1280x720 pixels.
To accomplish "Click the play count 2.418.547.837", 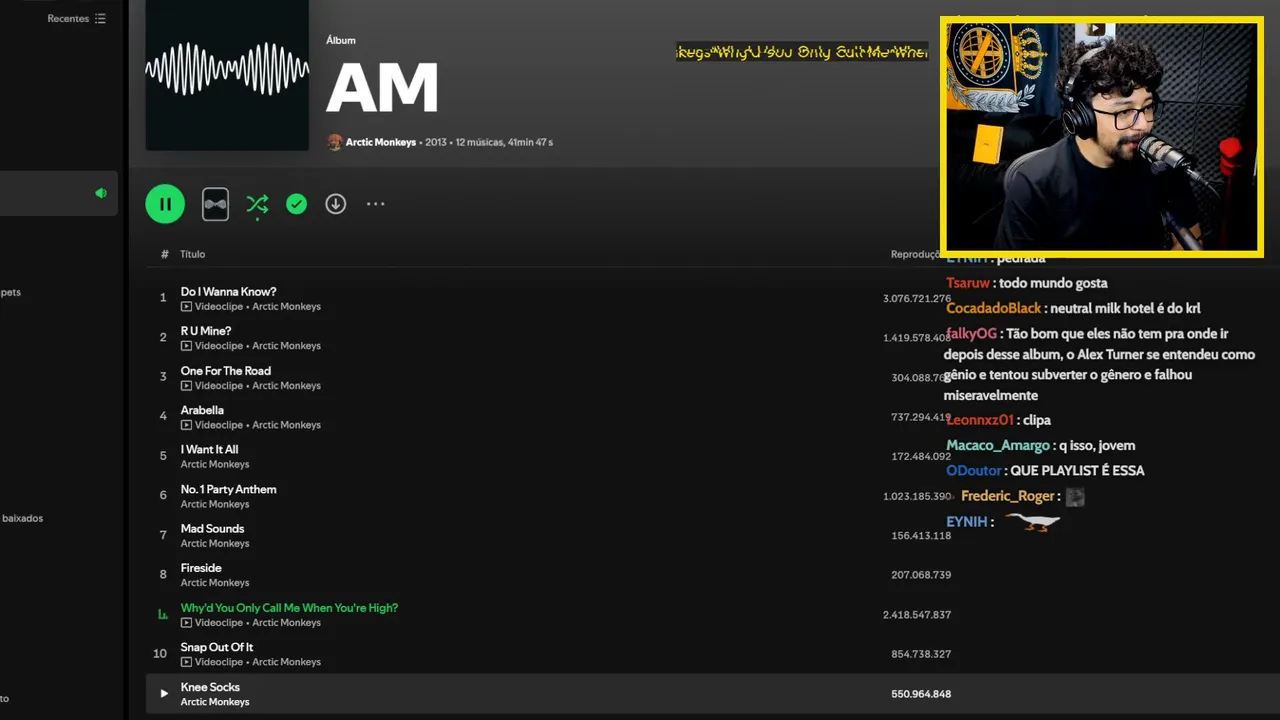I will coord(917,615).
